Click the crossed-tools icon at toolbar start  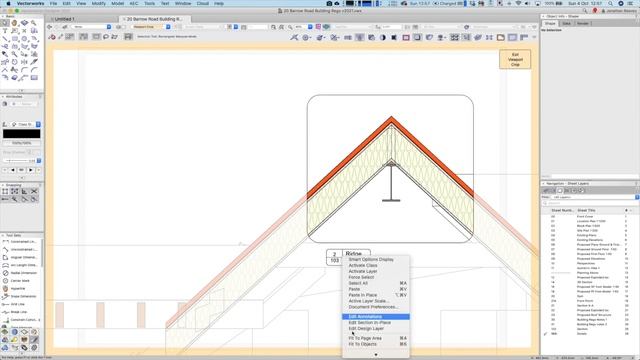(294, 38)
